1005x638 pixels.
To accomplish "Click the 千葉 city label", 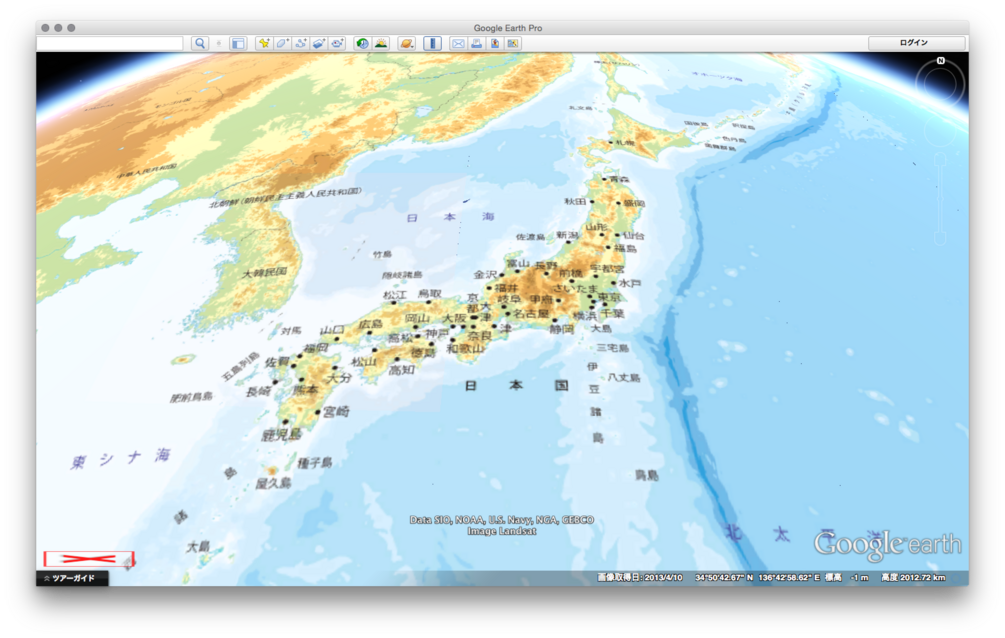I will (x=613, y=314).
